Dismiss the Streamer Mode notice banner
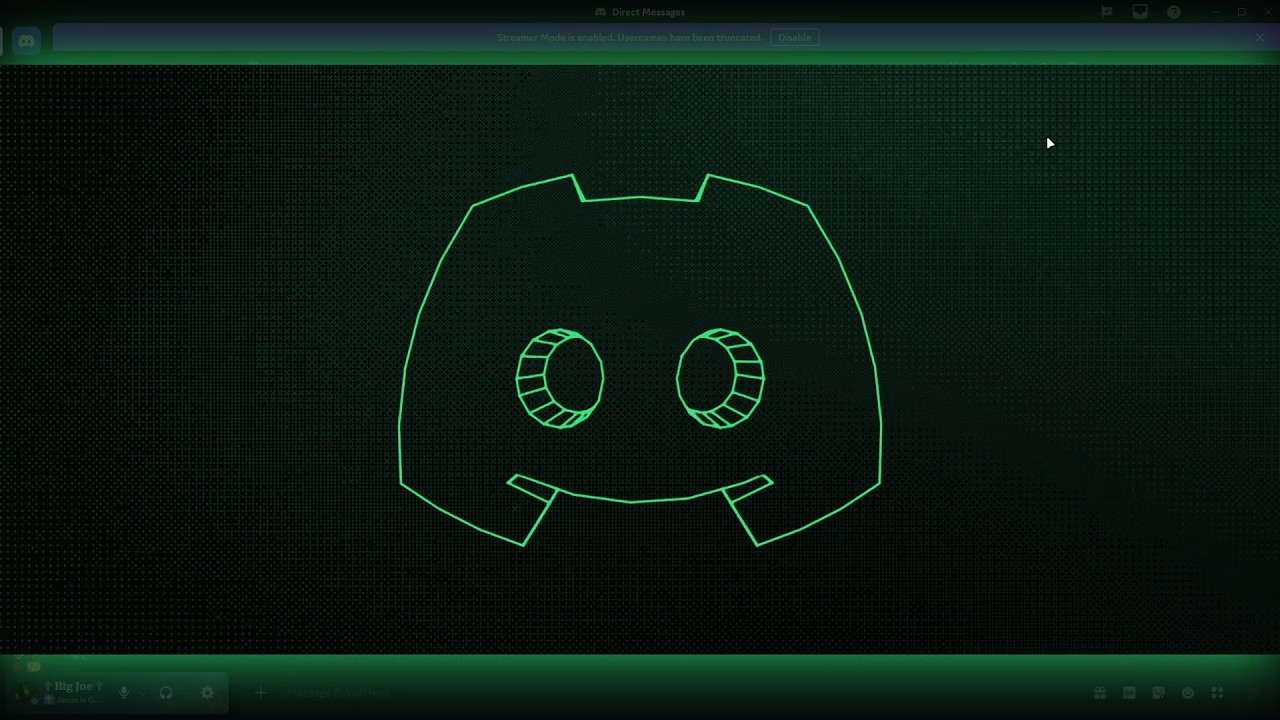The width and height of the screenshot is (1280, 720). (x=1260, y=38)
